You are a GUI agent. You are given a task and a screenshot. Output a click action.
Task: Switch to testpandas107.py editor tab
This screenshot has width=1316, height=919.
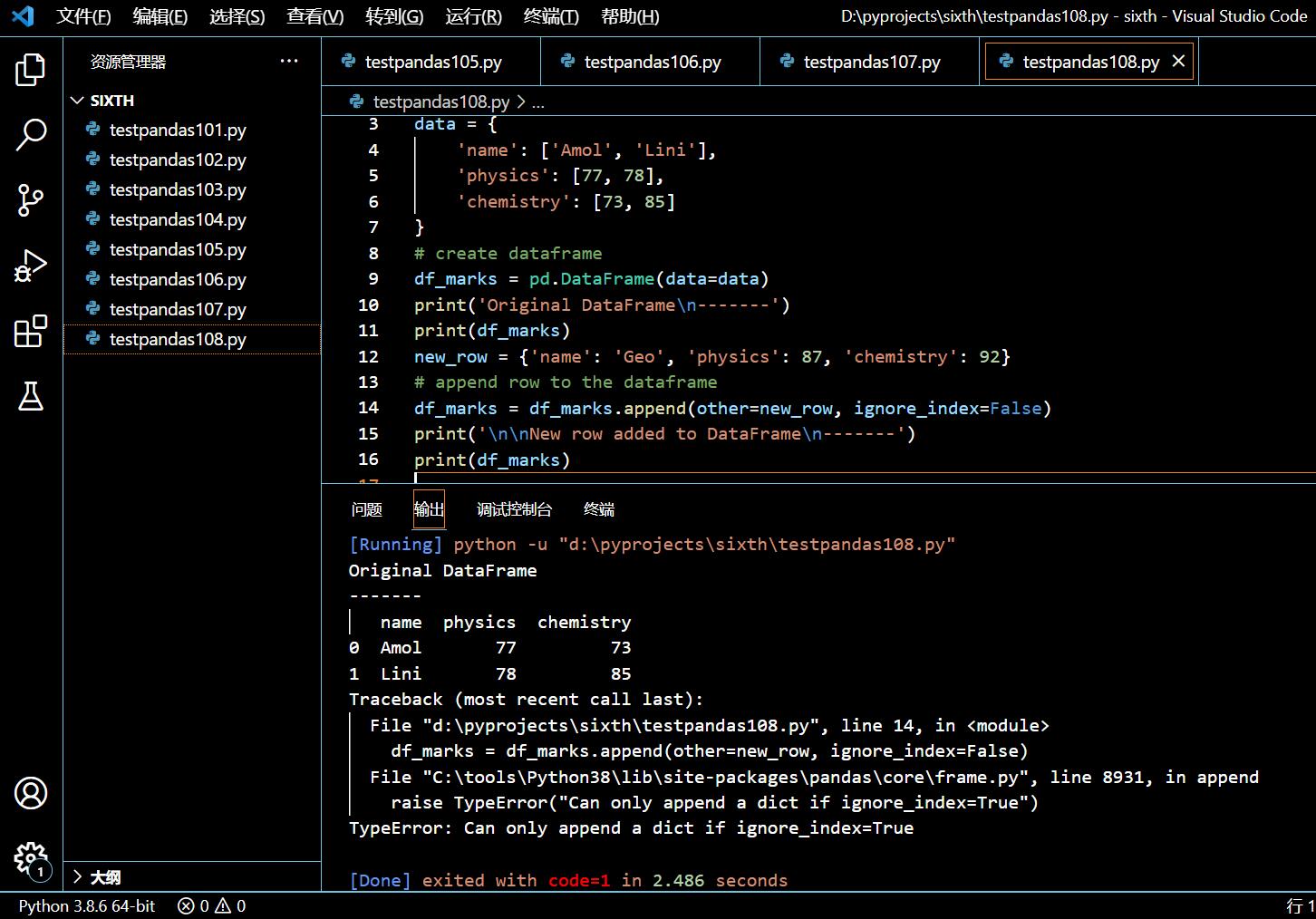(x=870, y=62)
